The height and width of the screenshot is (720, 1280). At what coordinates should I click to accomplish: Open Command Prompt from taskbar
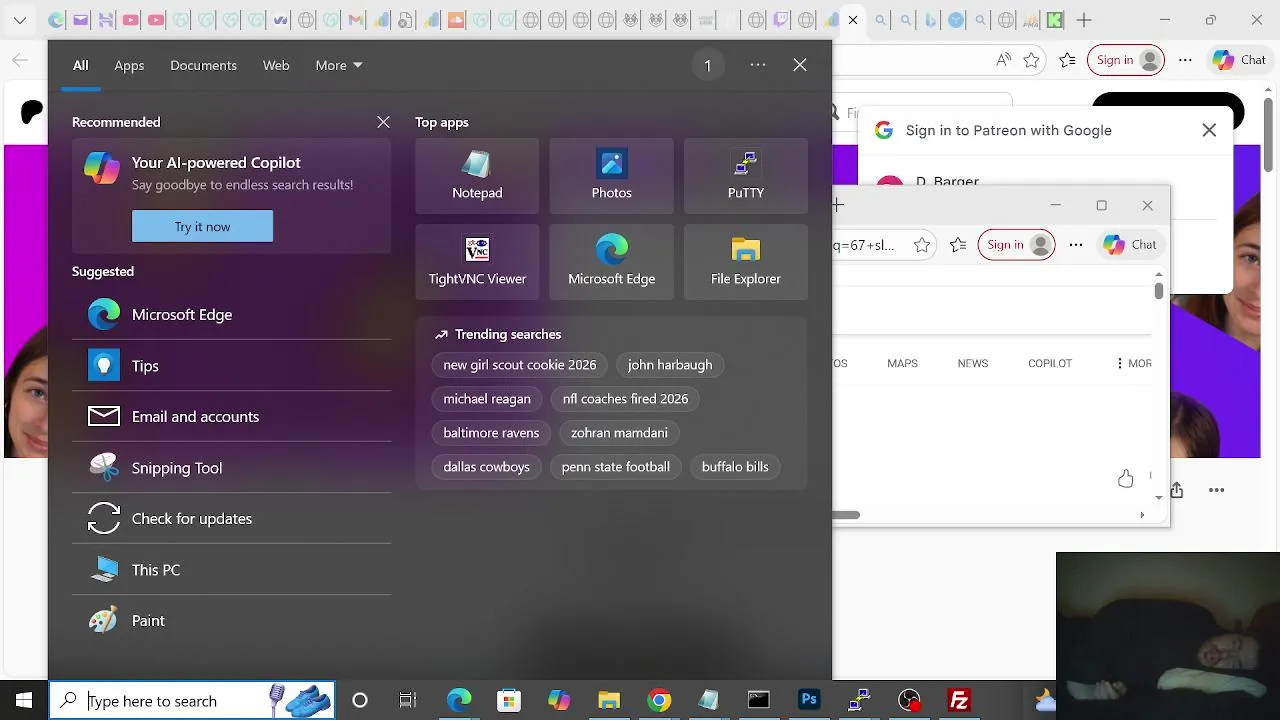(x=759, y=700)
